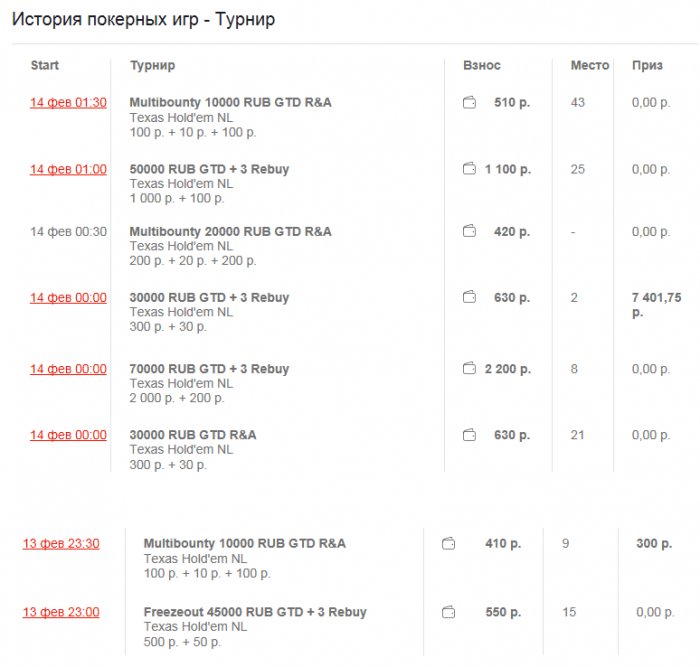The image size is (700, 667).
Task: Click wallet icon beside 420 р. buy-in
Action: (x=469, y=231)
